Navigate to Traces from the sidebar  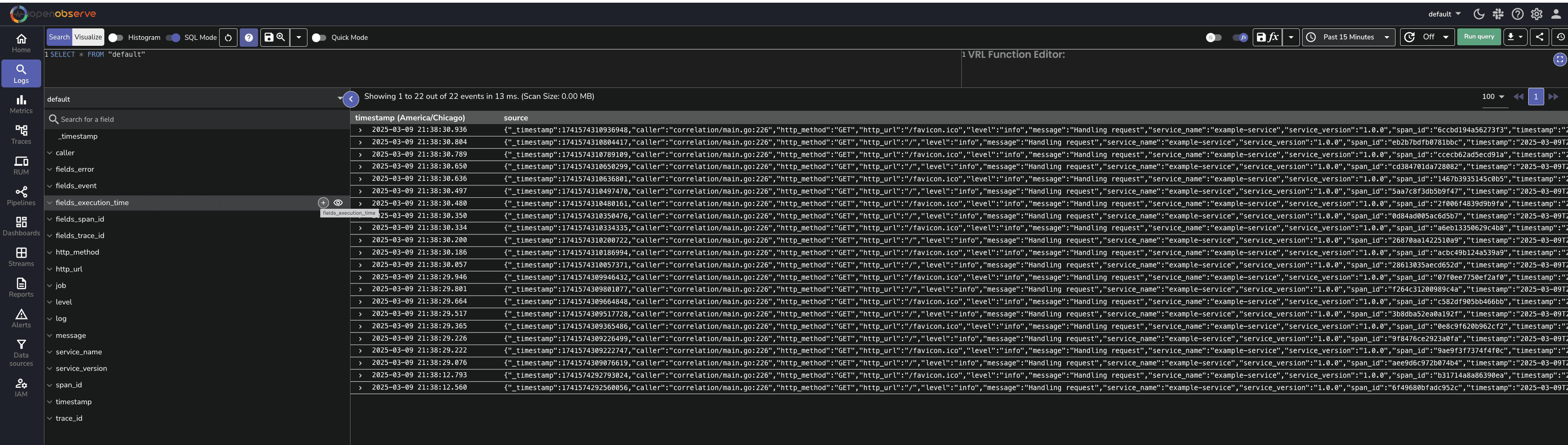tap(22, 135)
